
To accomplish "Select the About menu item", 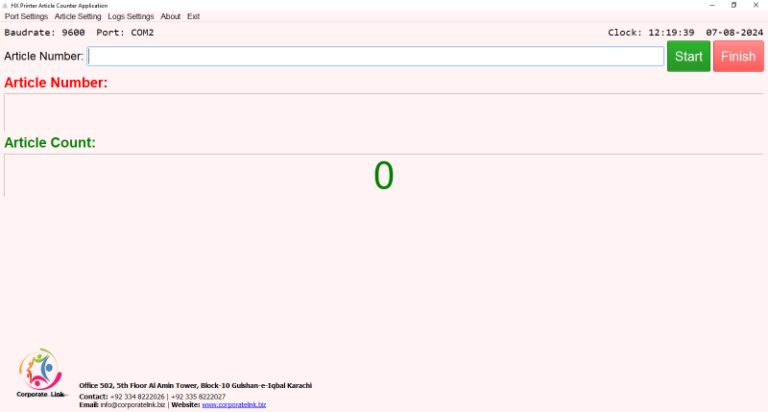I will (x=171, y=17).
